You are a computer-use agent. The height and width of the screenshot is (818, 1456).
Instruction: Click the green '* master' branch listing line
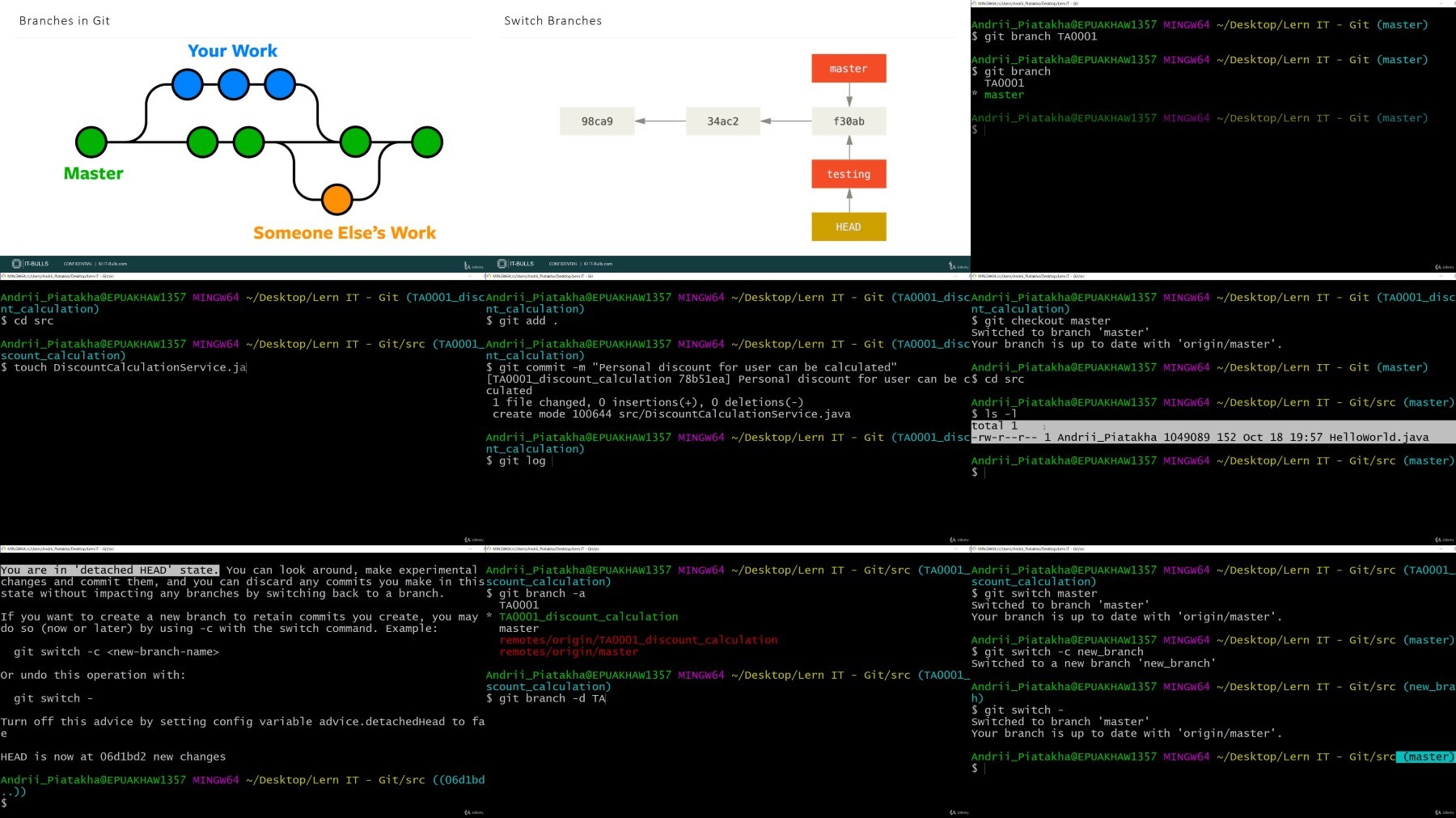click(x=998, y=95)
